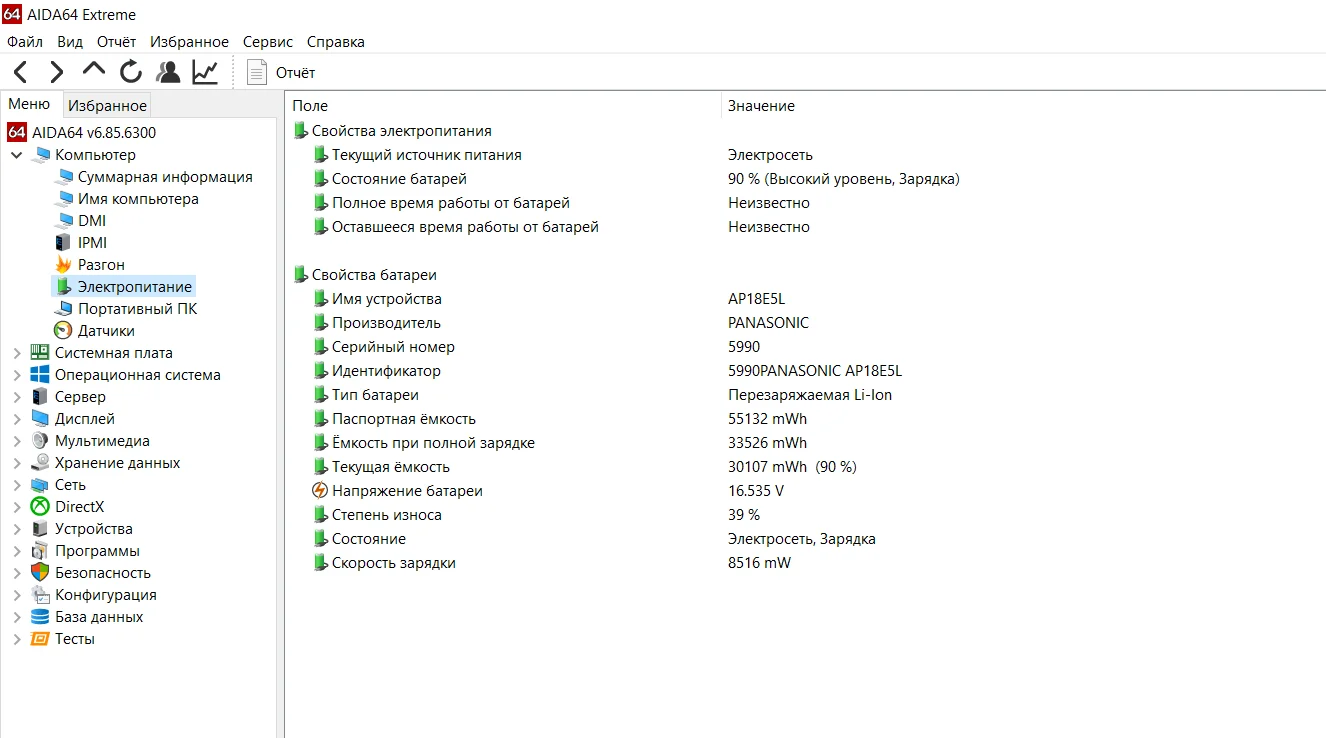The width and height of the screenshot is (1326, 738).
Task: Select the Паспортная ёмкость row
Action: click(x=404, y=419)
